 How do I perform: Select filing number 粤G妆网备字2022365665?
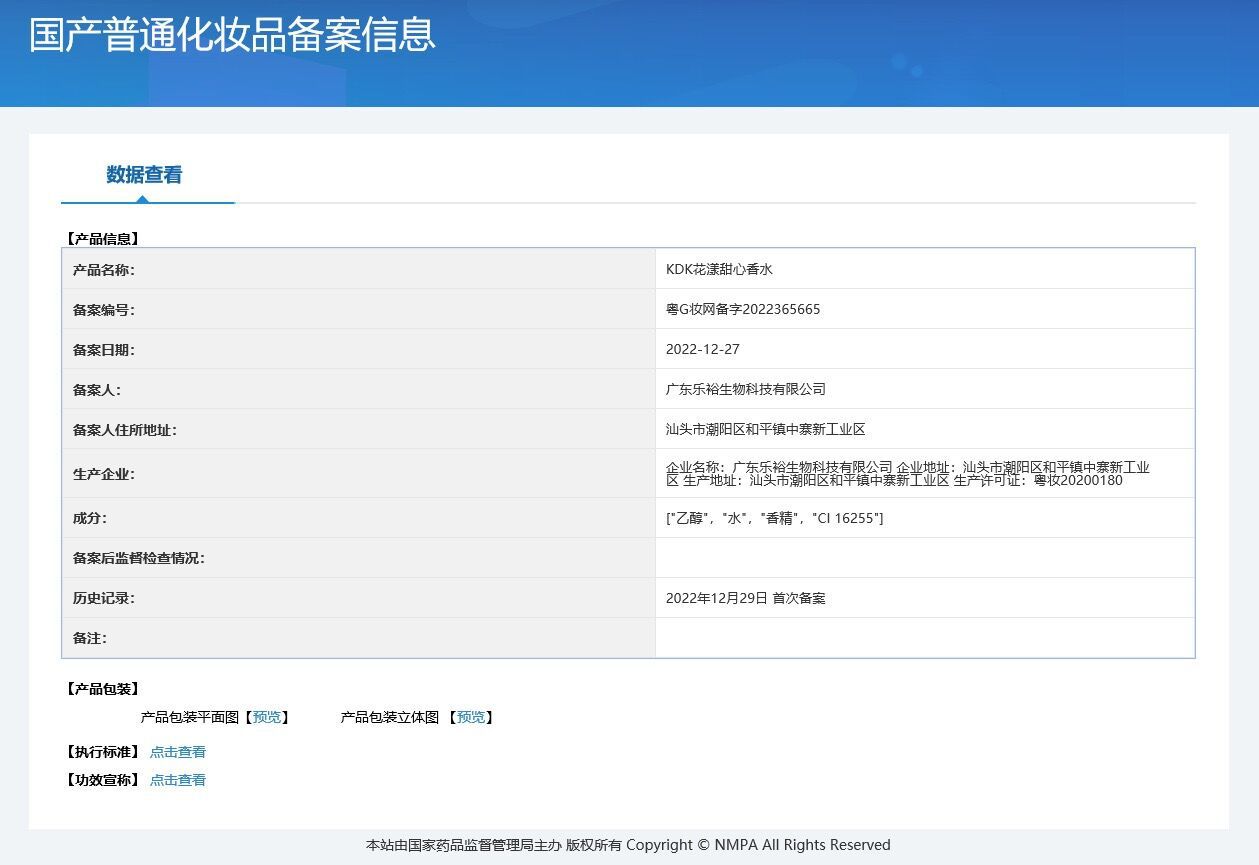743,309
